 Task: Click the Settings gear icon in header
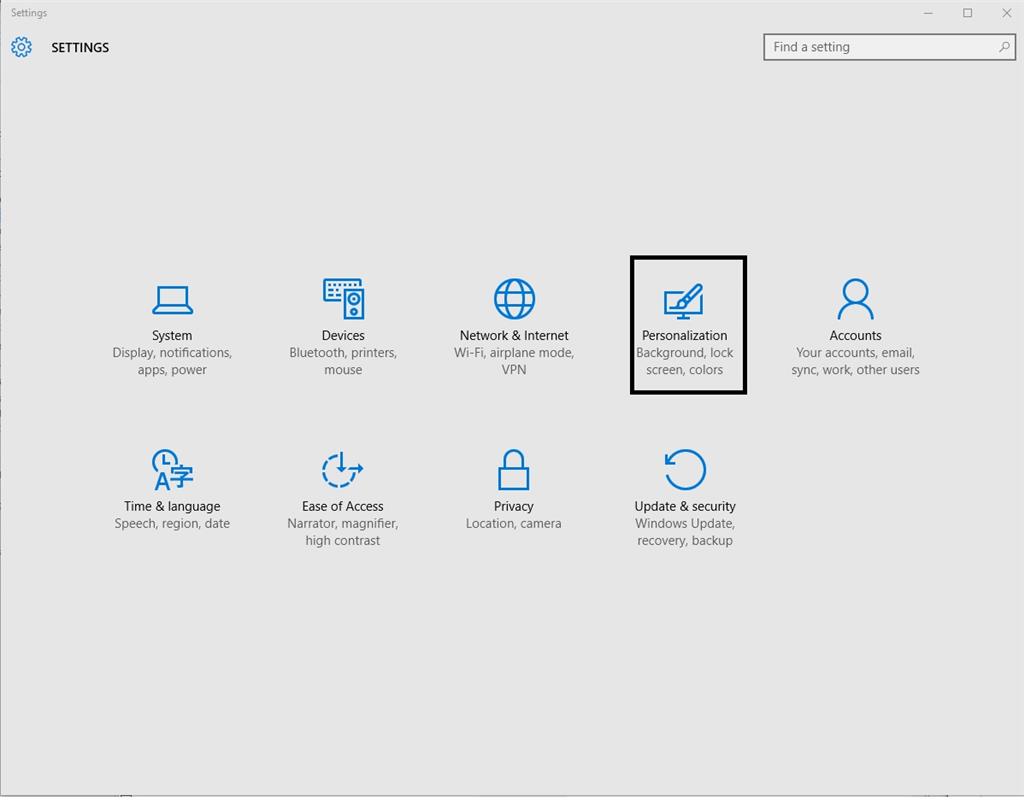click(x=21, y=47)
